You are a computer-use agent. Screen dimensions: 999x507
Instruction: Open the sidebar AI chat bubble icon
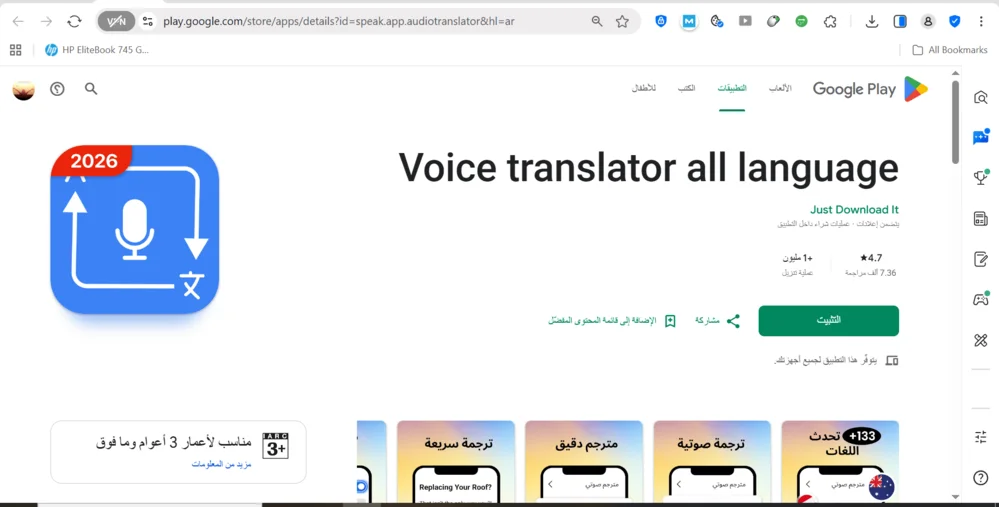pyautogui.click(x=981, y=137)
